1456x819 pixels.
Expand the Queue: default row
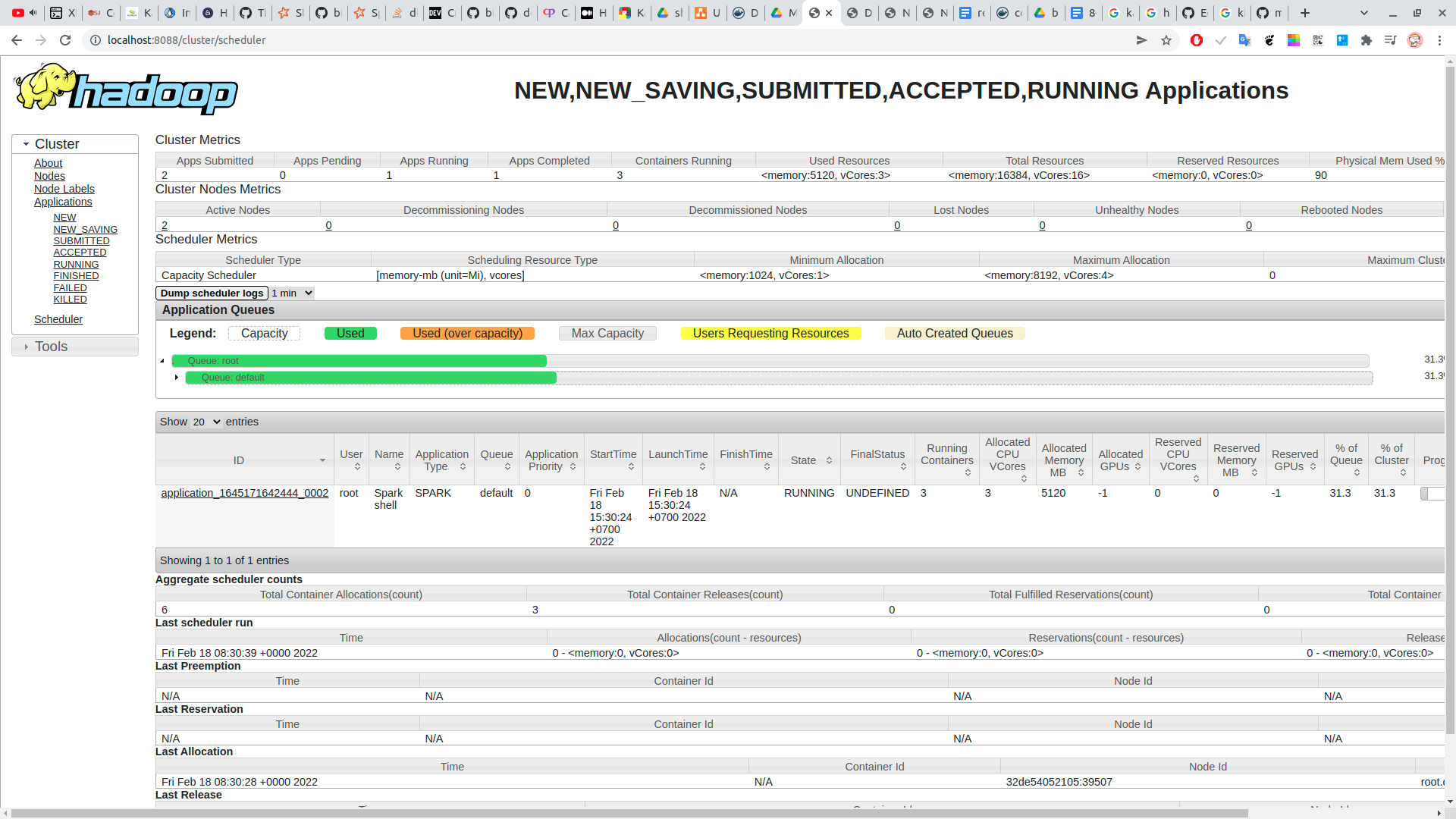[177, 378]
